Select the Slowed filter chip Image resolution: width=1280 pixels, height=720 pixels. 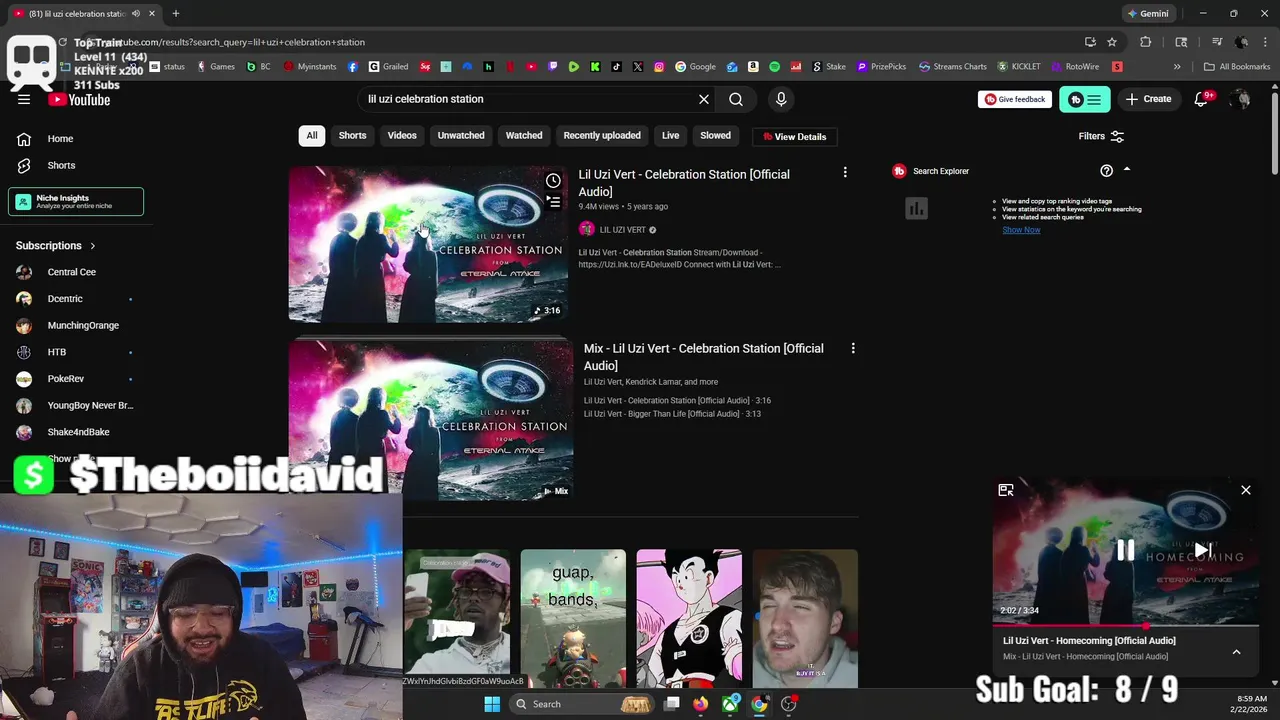click(715, 136)
